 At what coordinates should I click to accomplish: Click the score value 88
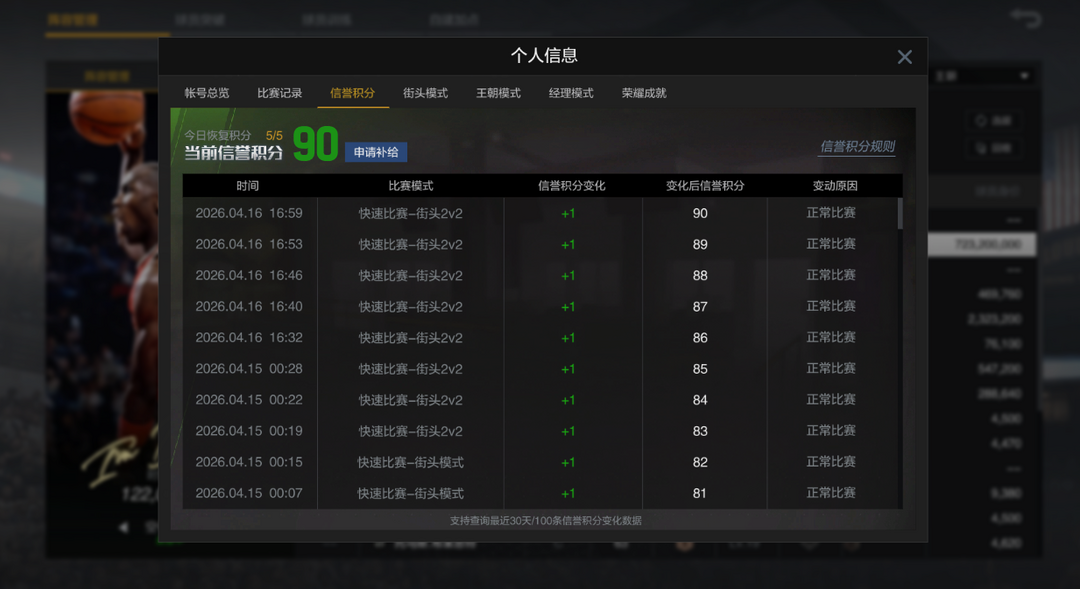[x=700, y=276]
